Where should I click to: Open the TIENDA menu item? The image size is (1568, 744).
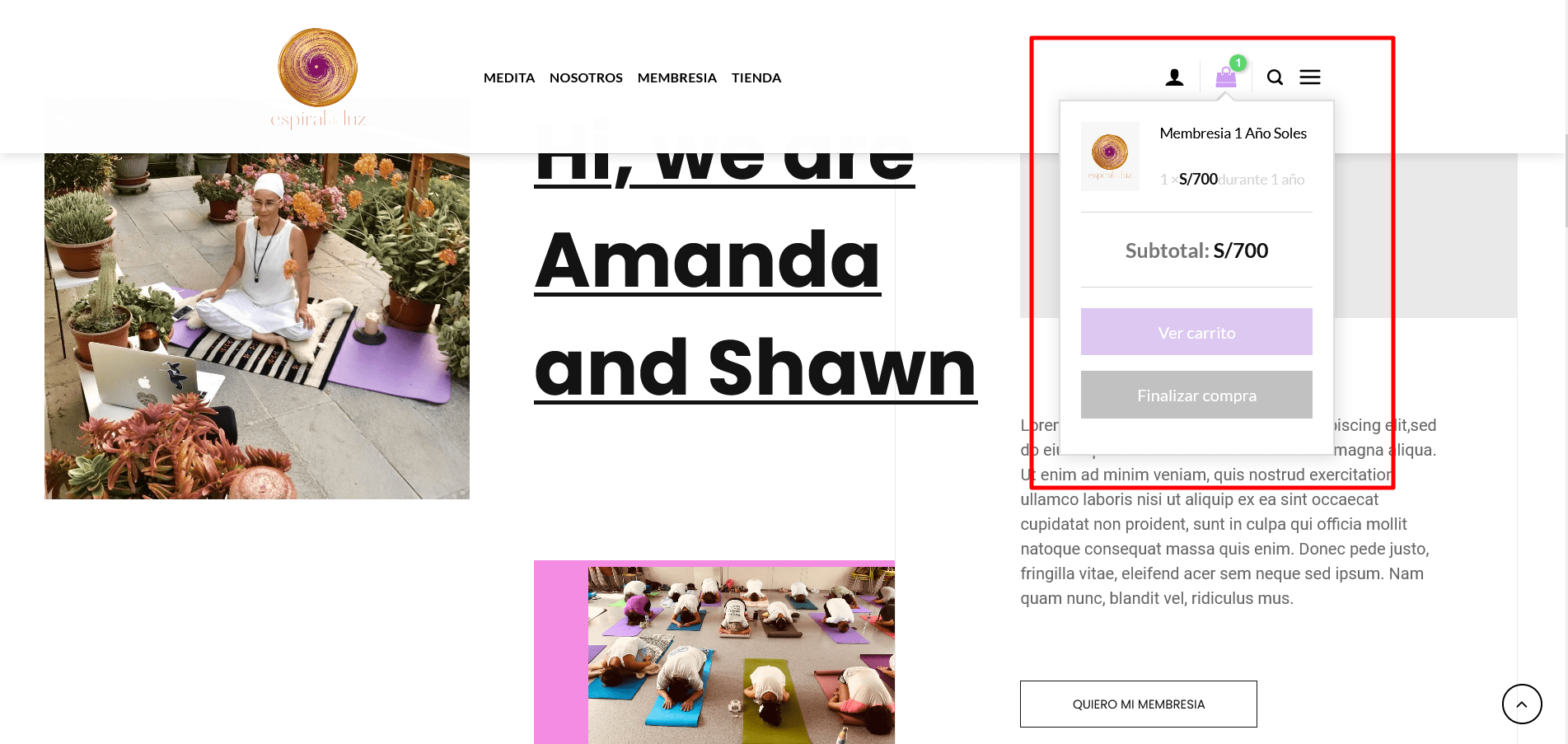[756, 77]
